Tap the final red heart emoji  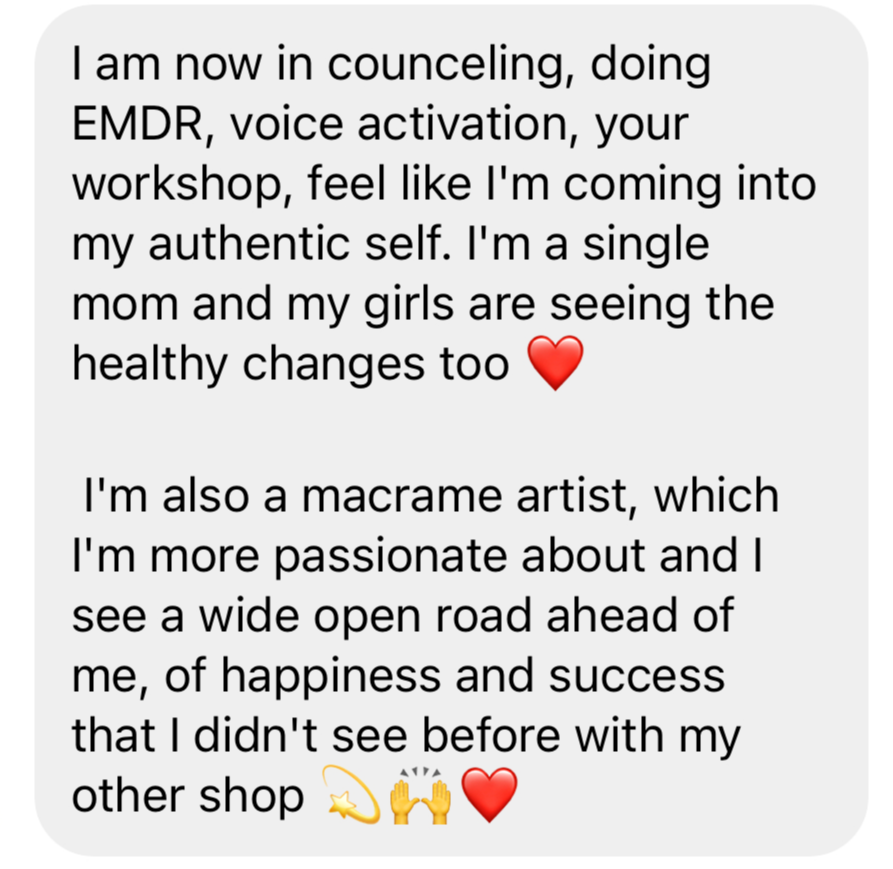click(489, 794)
